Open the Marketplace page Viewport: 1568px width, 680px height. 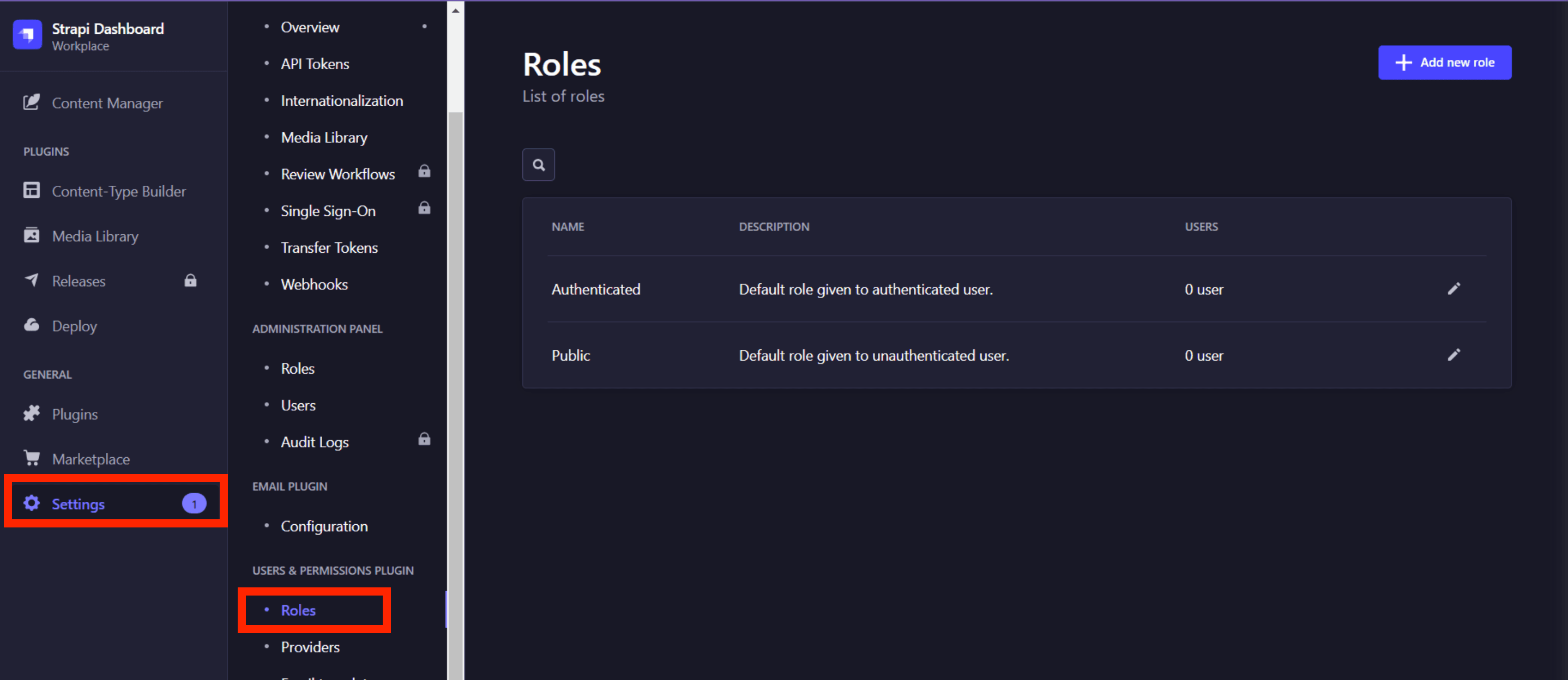pos(91,459)
